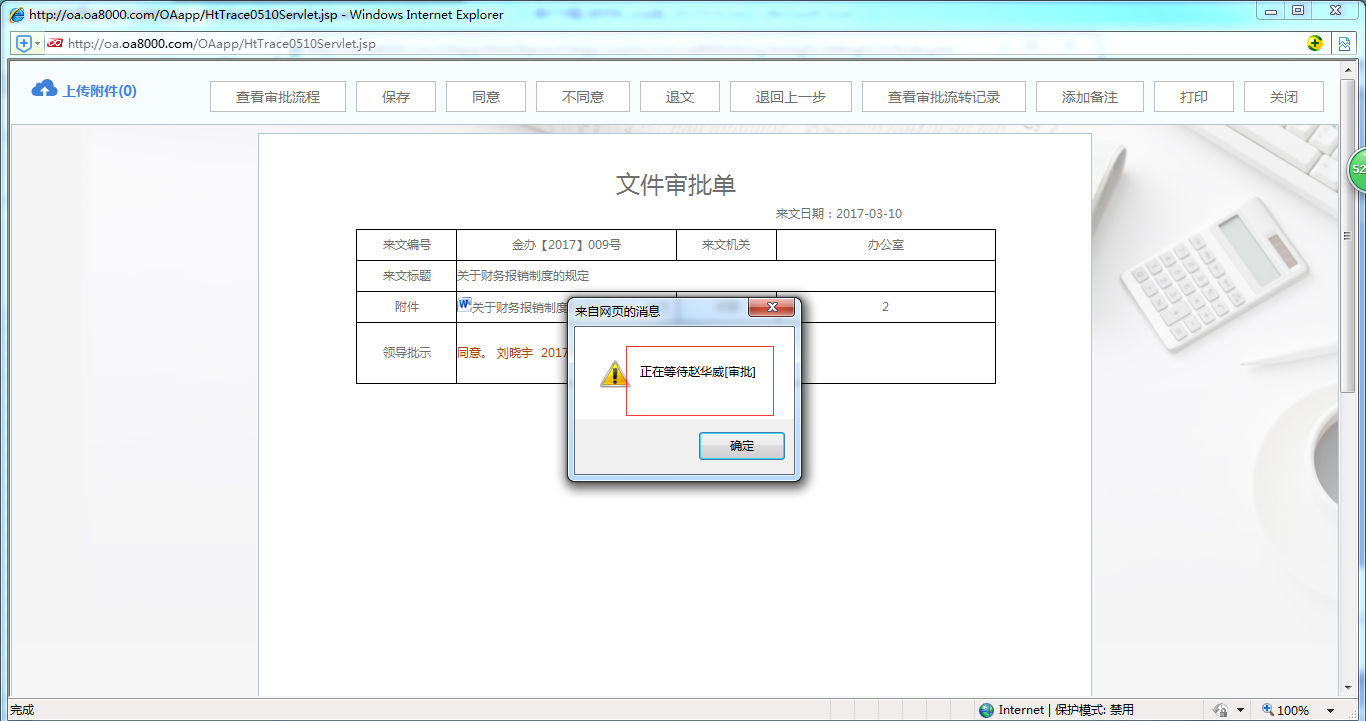Click the 关闭 toolbar button

[1284, 97]
